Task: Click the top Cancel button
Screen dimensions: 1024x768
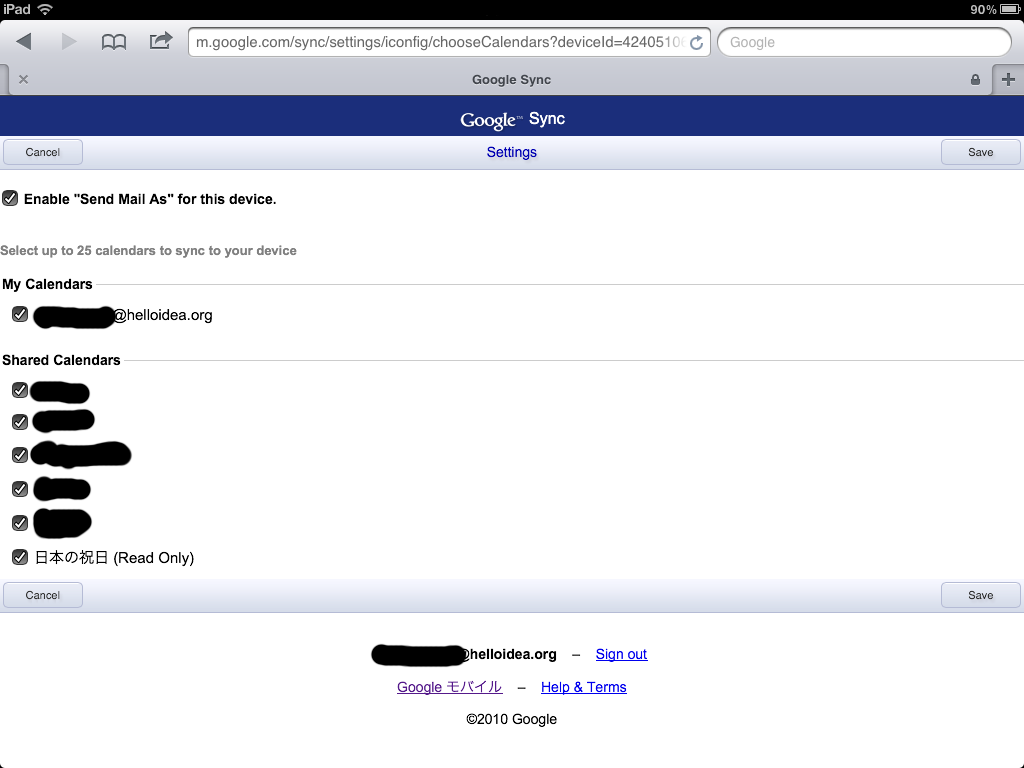Action: point(43,152)
